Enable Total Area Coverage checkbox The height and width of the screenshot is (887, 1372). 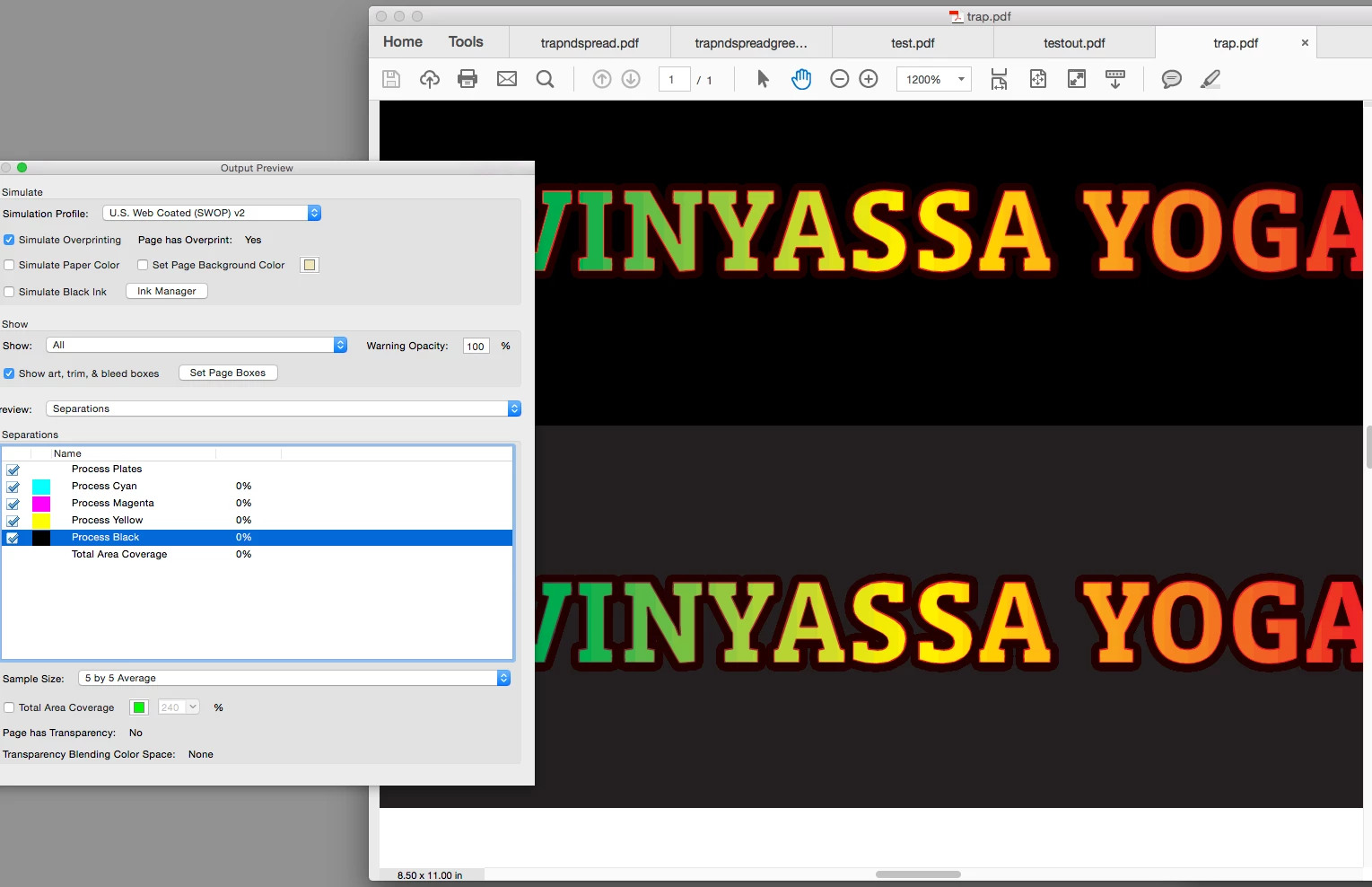(9, 707)
